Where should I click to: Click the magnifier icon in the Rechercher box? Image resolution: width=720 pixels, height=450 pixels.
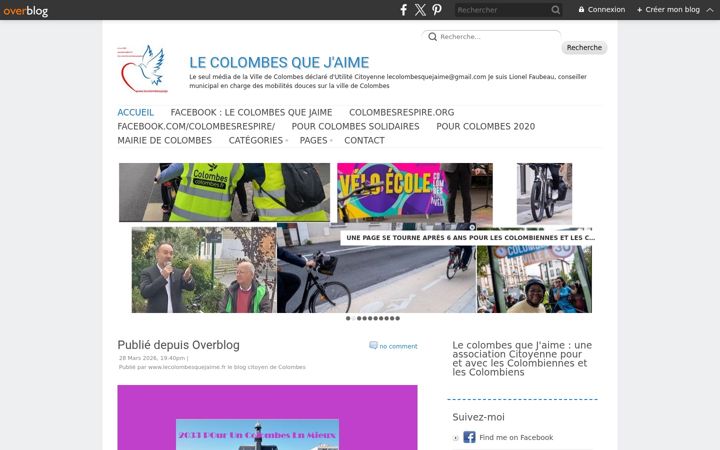pyautogui.click(x=556, y=10)
